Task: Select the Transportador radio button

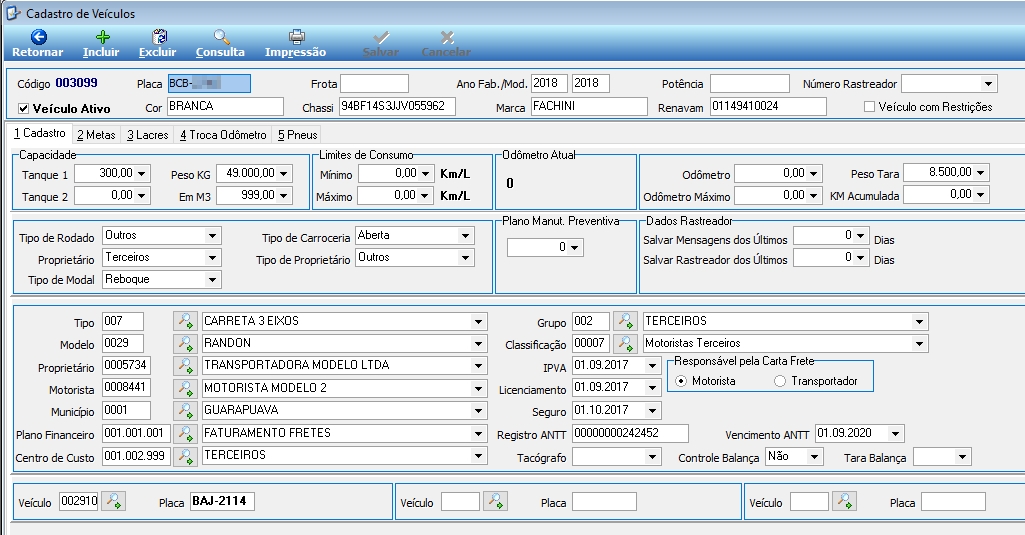Action: pos(780,381)
